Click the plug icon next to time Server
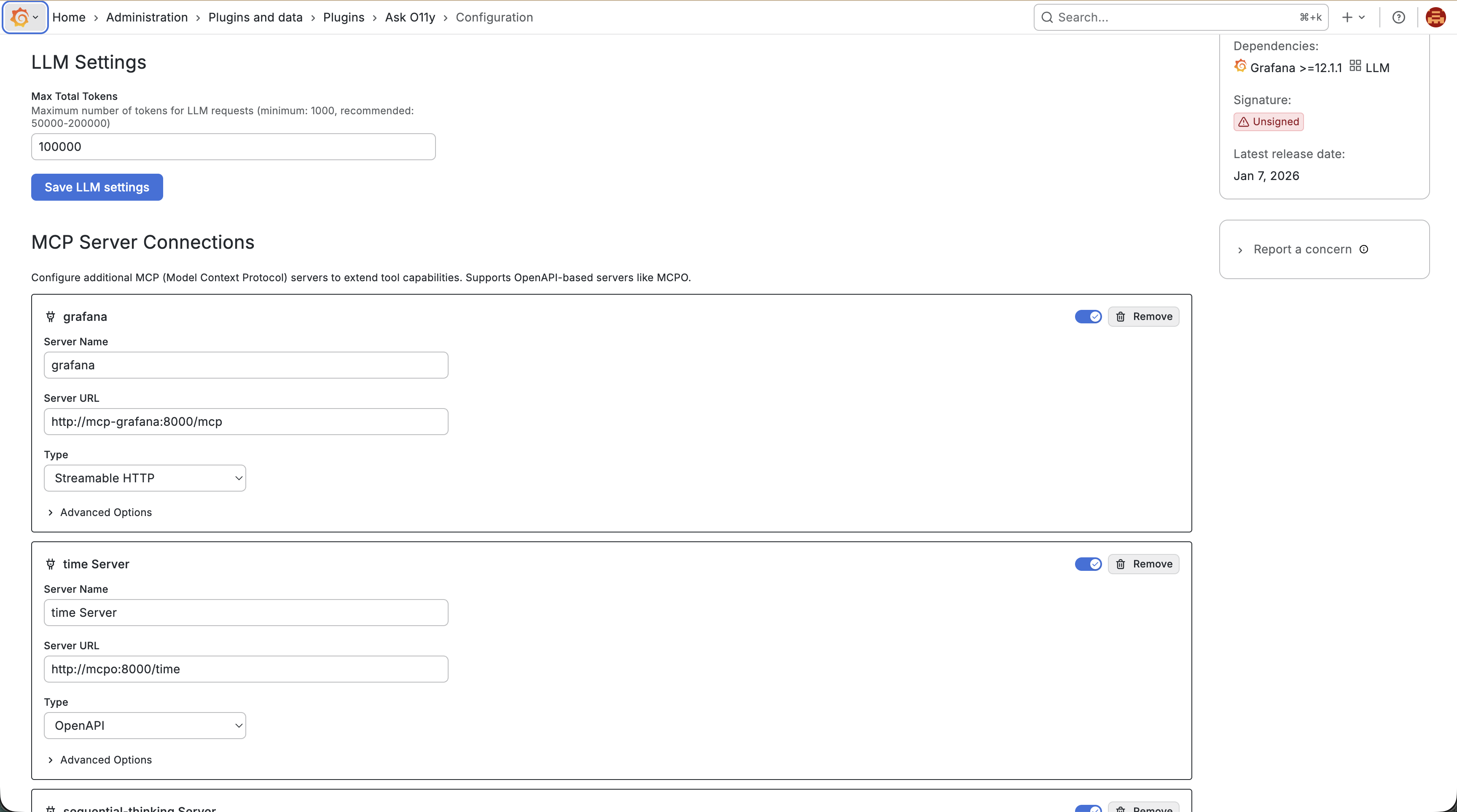Viewport: 1457px width, 812px height. [x=50, y=565]
